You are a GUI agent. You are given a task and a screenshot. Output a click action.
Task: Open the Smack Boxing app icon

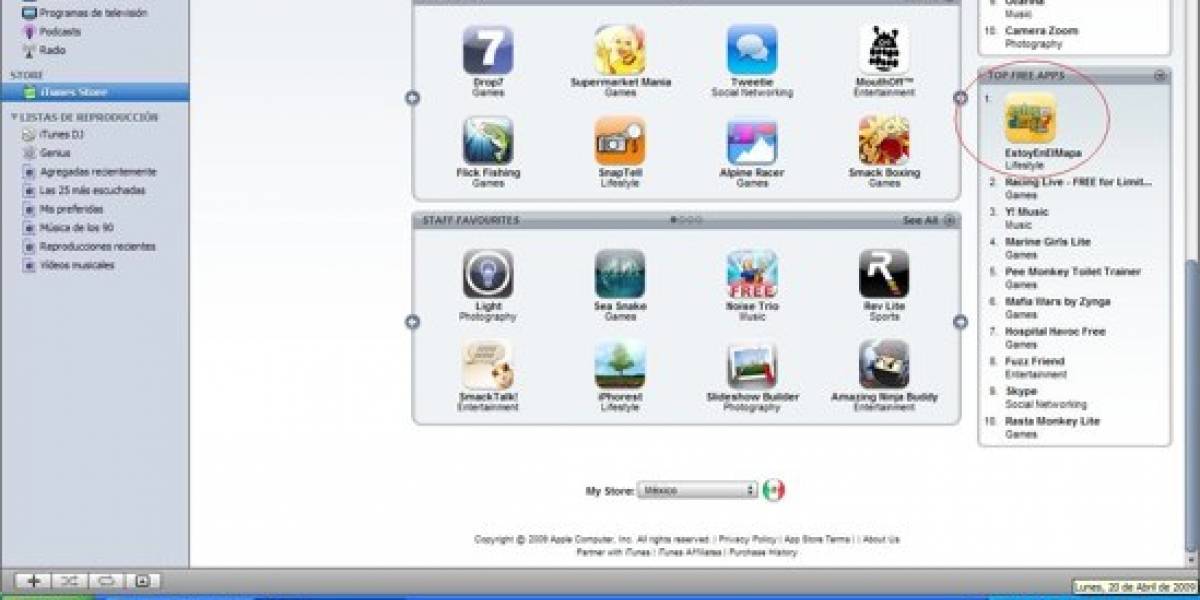pos(884,141)
